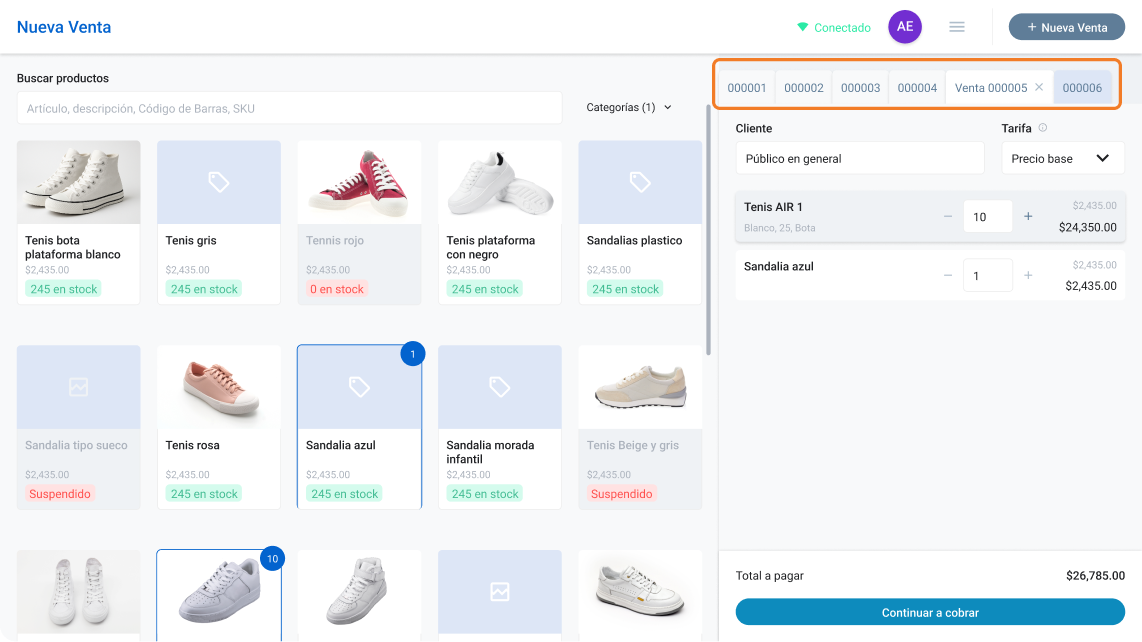Switch to sale tab 000004
Image resolution: width=1142 pixels, height=642 pixels.
click(917, 87)
